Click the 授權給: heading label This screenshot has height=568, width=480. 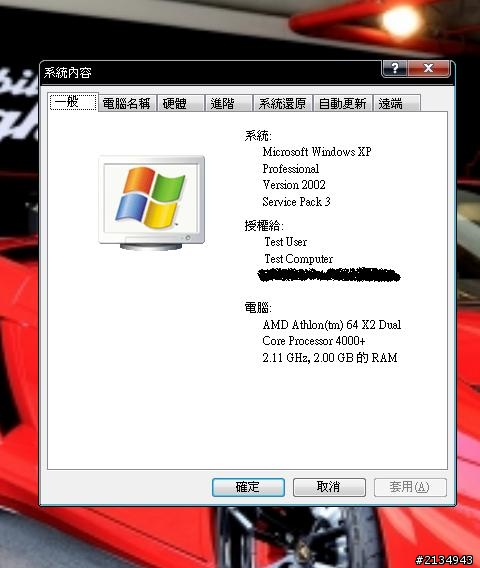264,226
